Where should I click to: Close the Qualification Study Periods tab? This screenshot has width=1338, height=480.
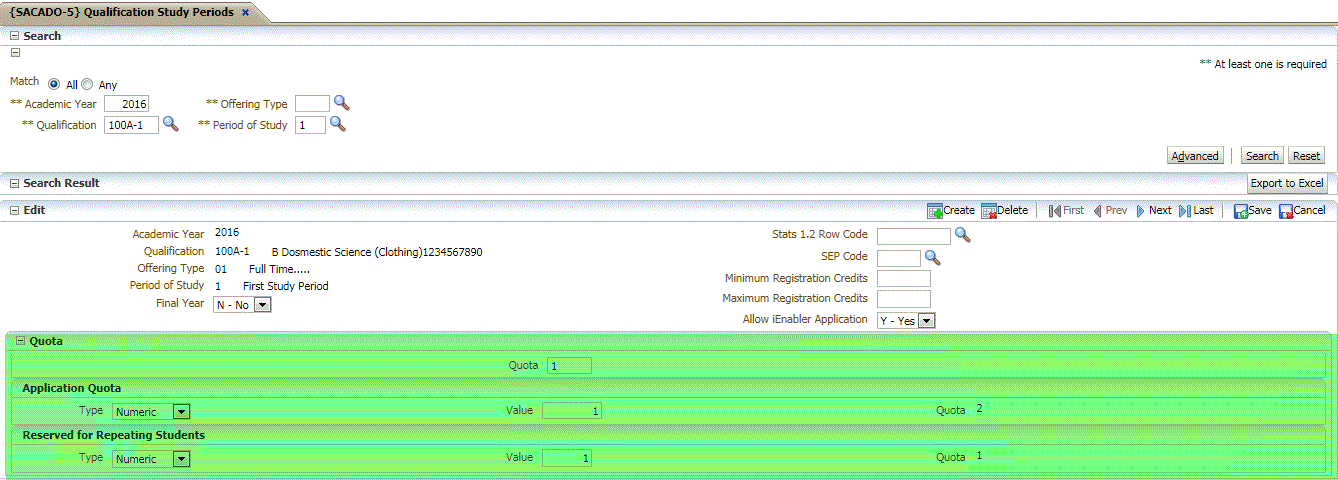pyautogui.click(x=246, y=12)
